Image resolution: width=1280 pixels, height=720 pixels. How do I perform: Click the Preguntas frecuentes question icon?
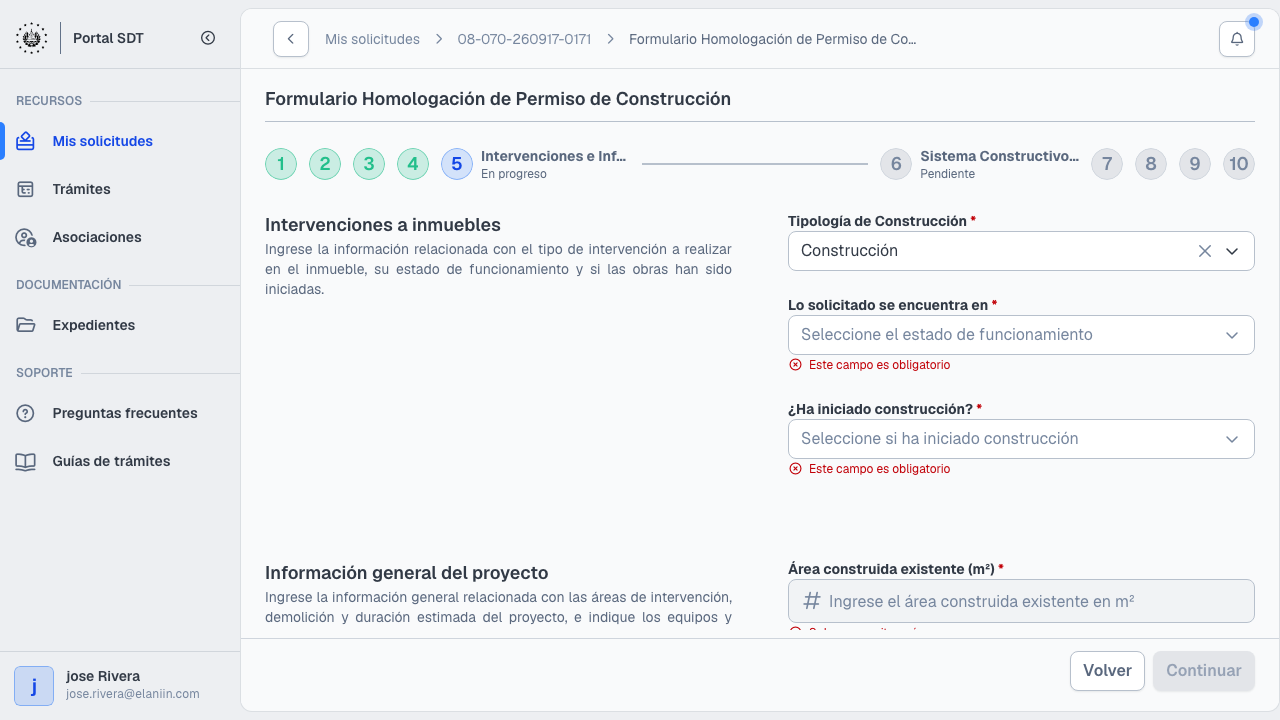(26, 413)
